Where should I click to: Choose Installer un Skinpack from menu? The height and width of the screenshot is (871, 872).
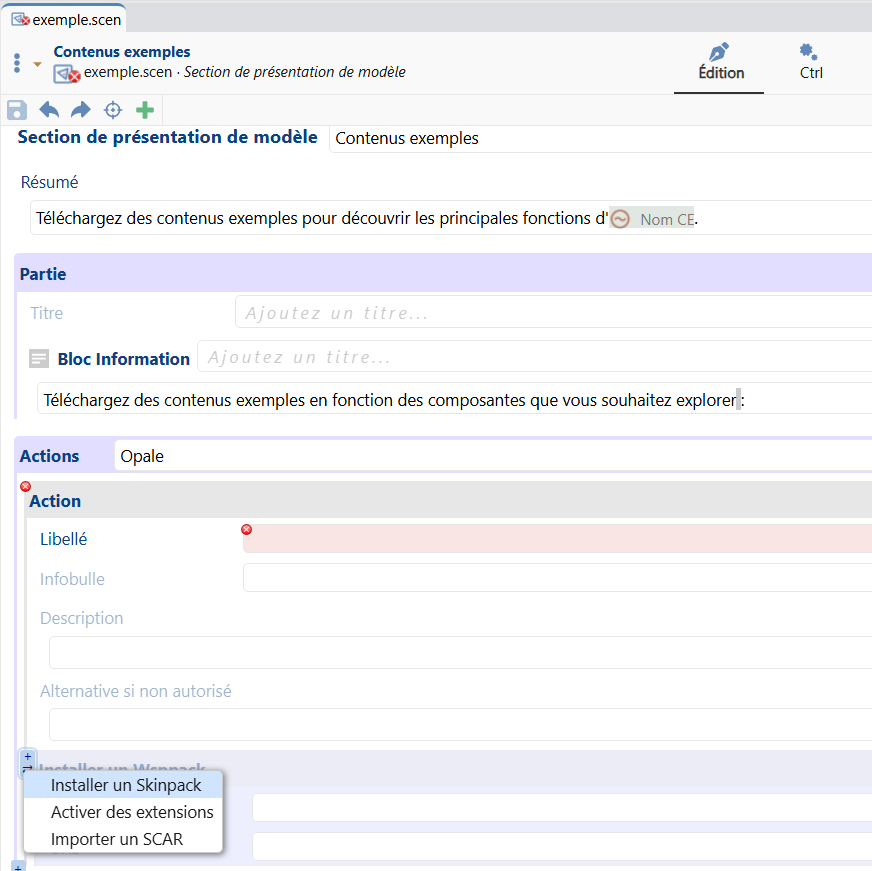tap(123, 785)
